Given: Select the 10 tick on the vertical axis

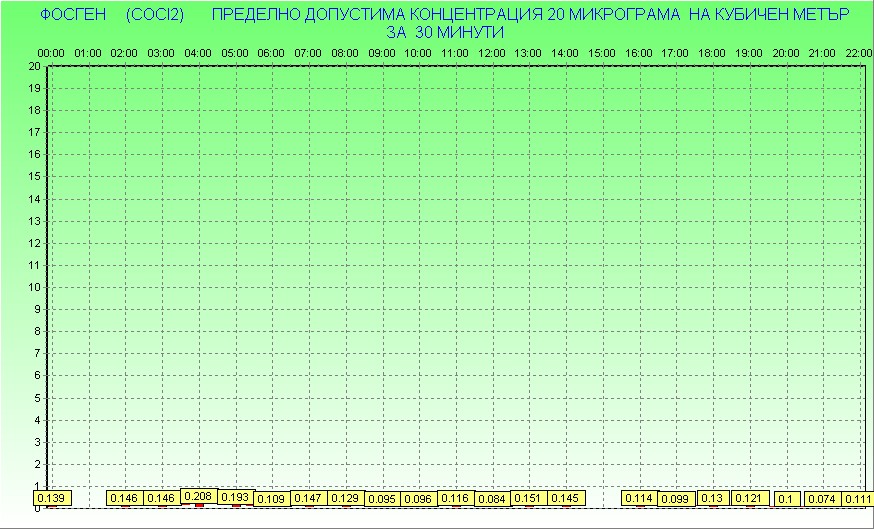Looking at the screenshot, I should click(35, 287).
